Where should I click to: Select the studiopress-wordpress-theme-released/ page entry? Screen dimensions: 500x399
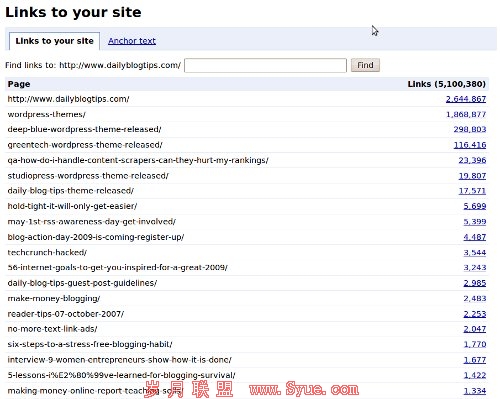tap(88, 176)
